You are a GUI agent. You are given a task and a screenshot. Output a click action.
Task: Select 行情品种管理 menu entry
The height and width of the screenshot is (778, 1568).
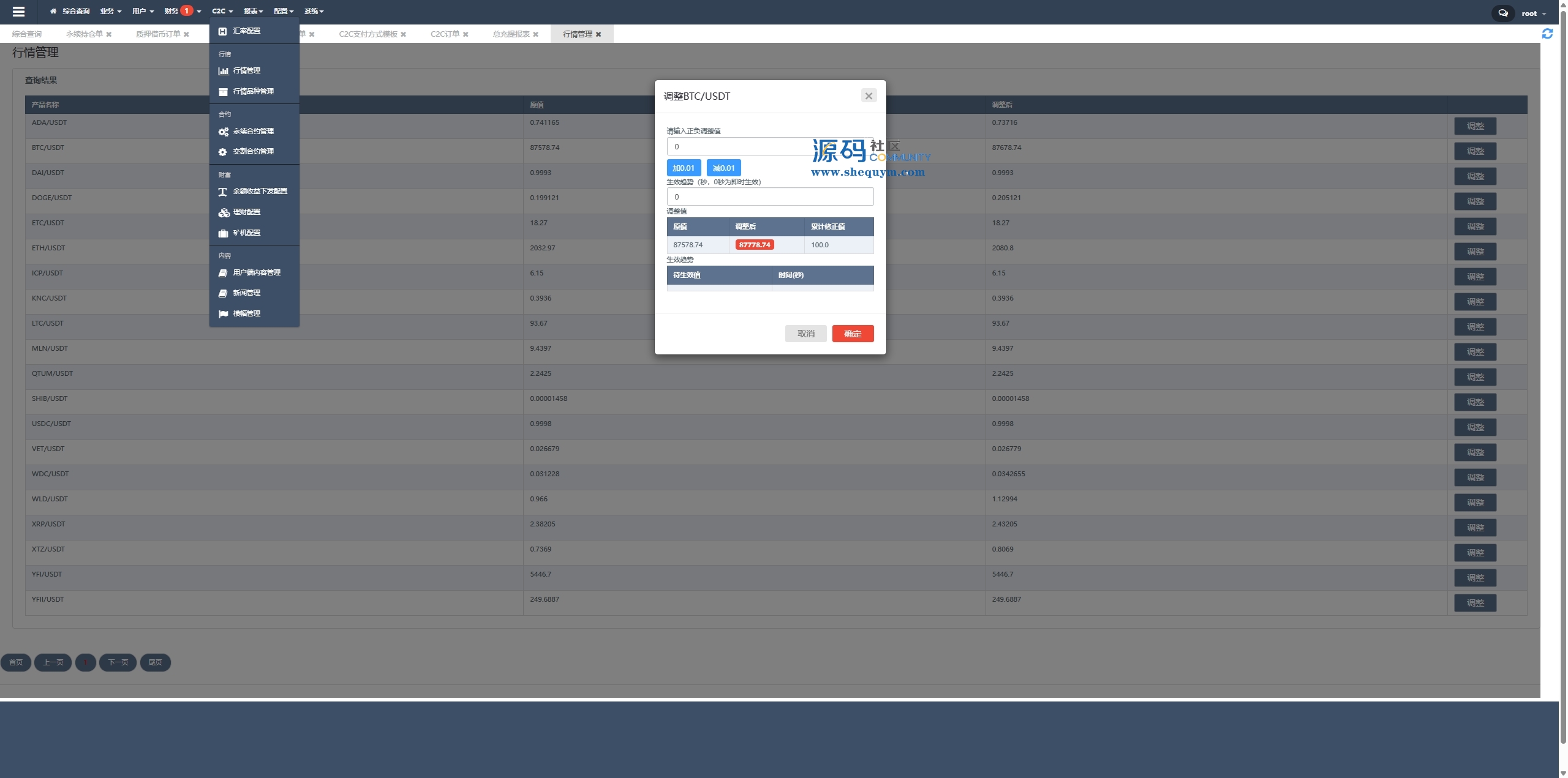(253, 91)
